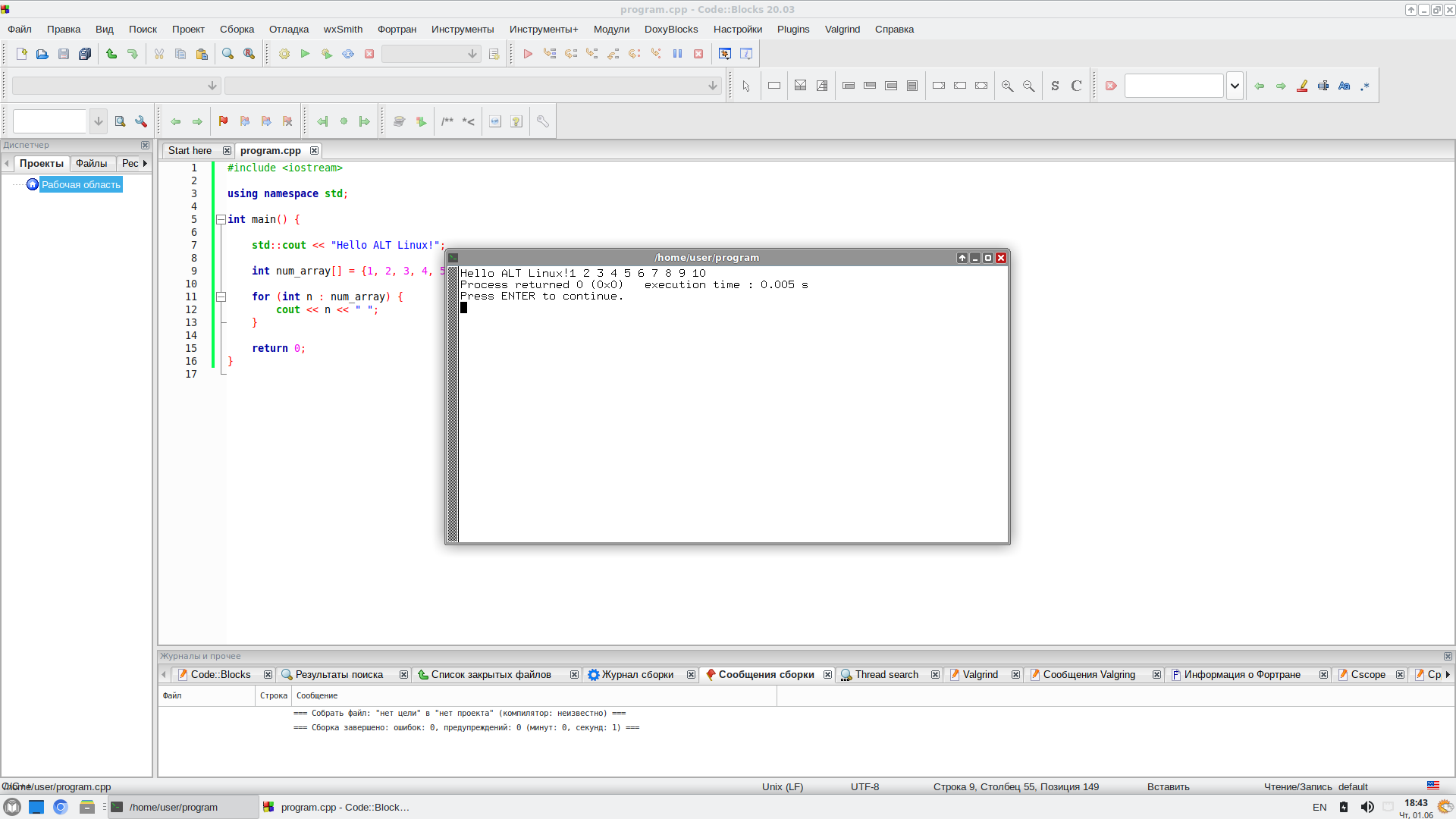Click the terminal window scrollbar
Screen dimensions: 1456x819
coord(453,403)
